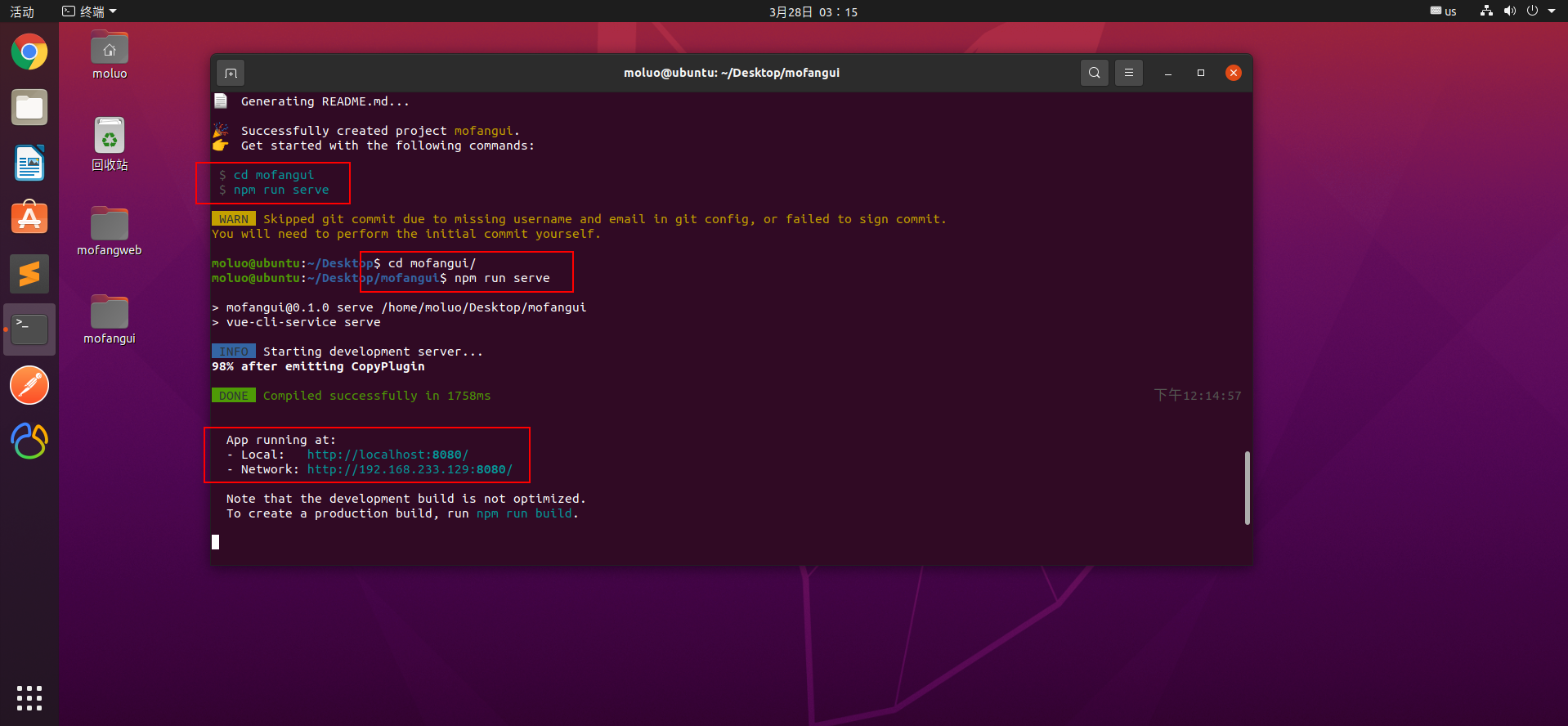Click the 'vue-cli-service serve' line
This screenshot has width=1568, height=726.
click(x=296, y=322)
